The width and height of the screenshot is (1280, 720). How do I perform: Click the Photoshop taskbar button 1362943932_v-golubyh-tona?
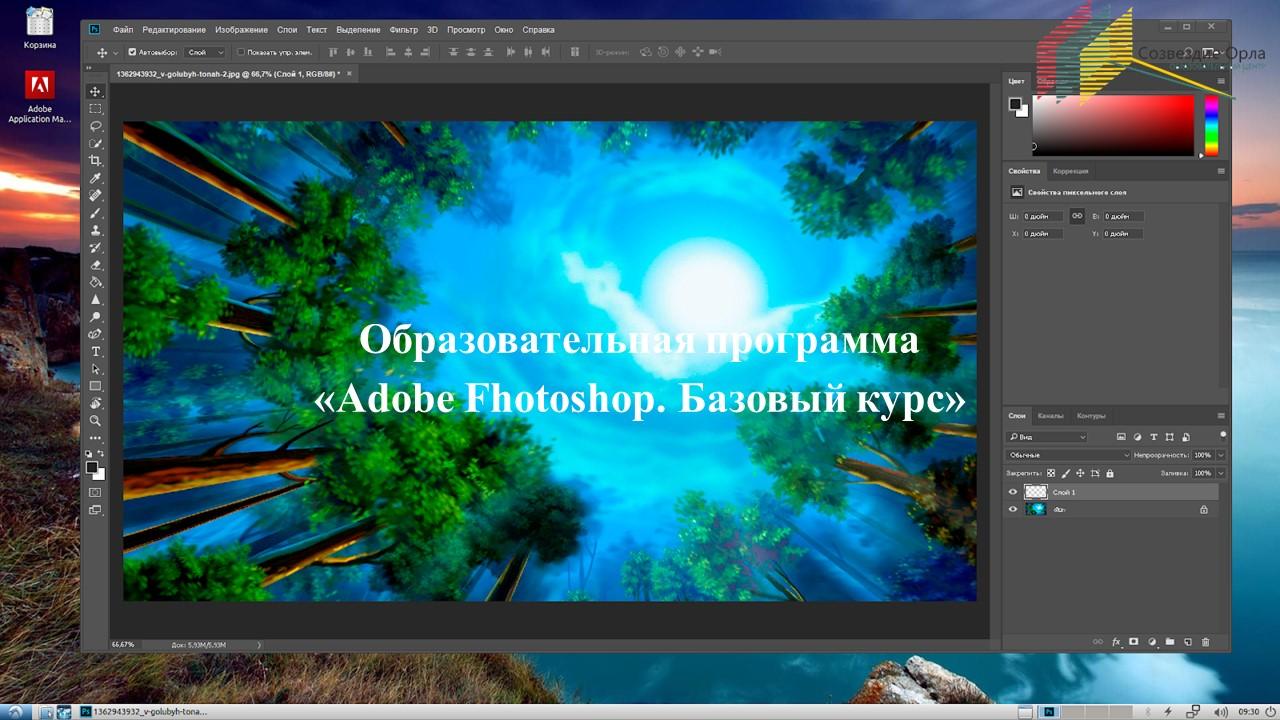click(143, 711)
